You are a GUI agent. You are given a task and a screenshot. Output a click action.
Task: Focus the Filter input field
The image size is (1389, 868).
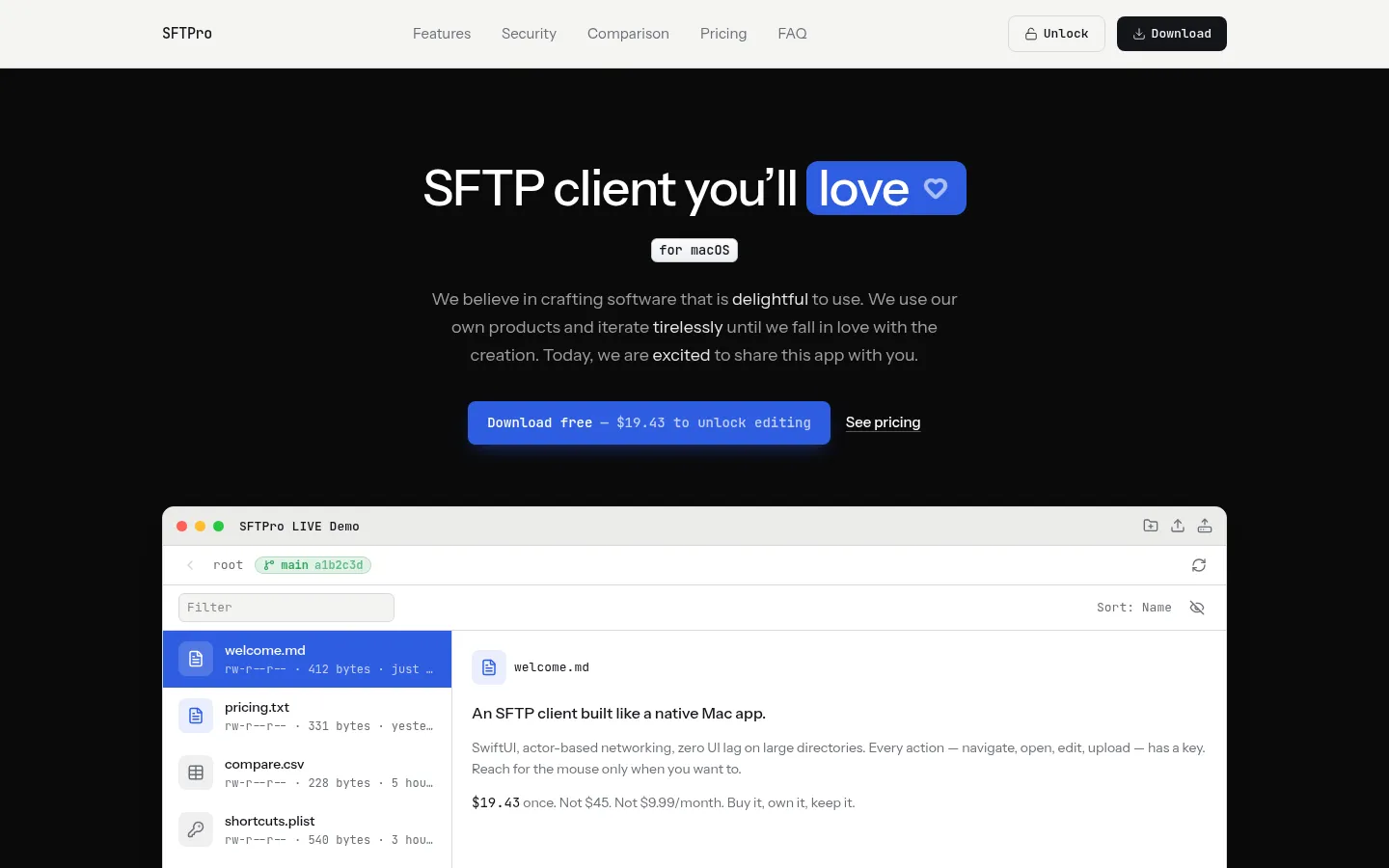click(286, 608)
